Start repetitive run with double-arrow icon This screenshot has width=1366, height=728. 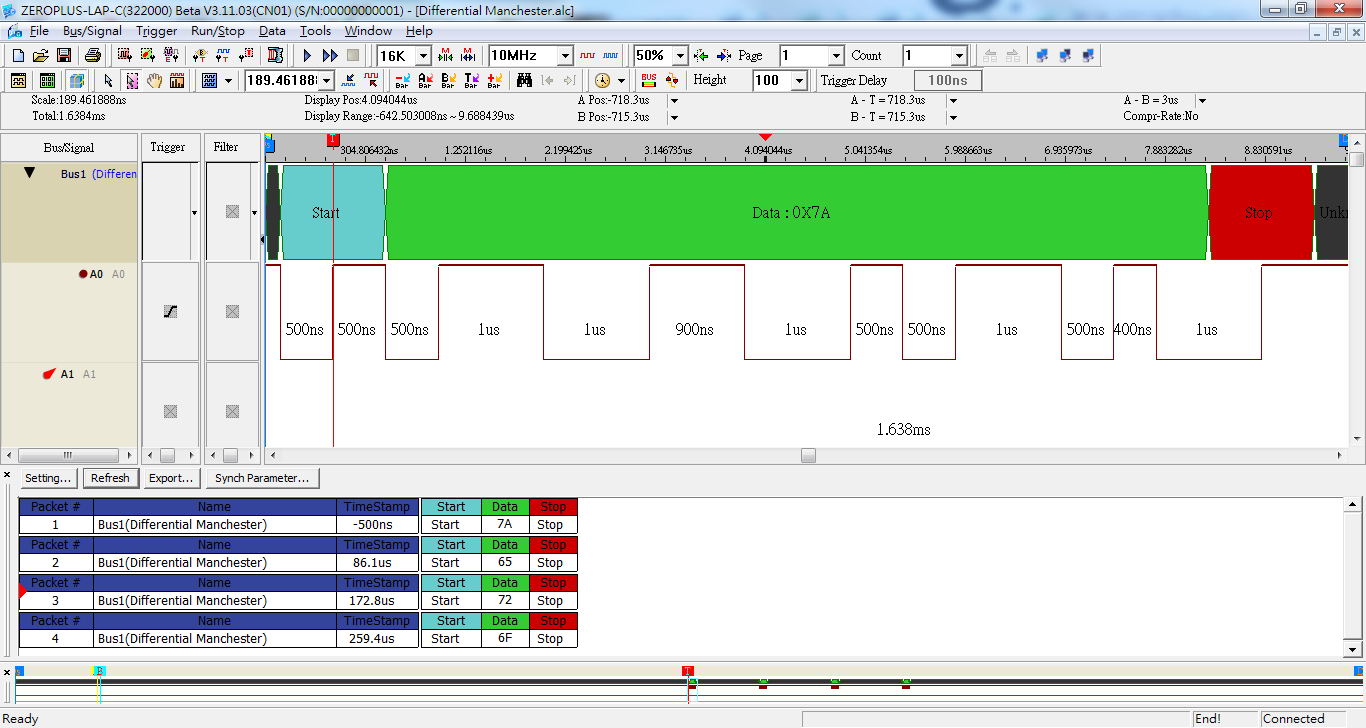coord(330,56)
